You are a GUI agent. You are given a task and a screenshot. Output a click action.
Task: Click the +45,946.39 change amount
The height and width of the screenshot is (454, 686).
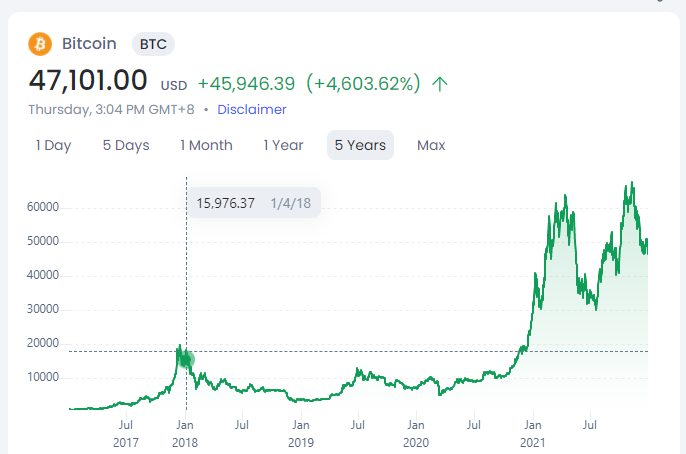click(x=246, y=84)
